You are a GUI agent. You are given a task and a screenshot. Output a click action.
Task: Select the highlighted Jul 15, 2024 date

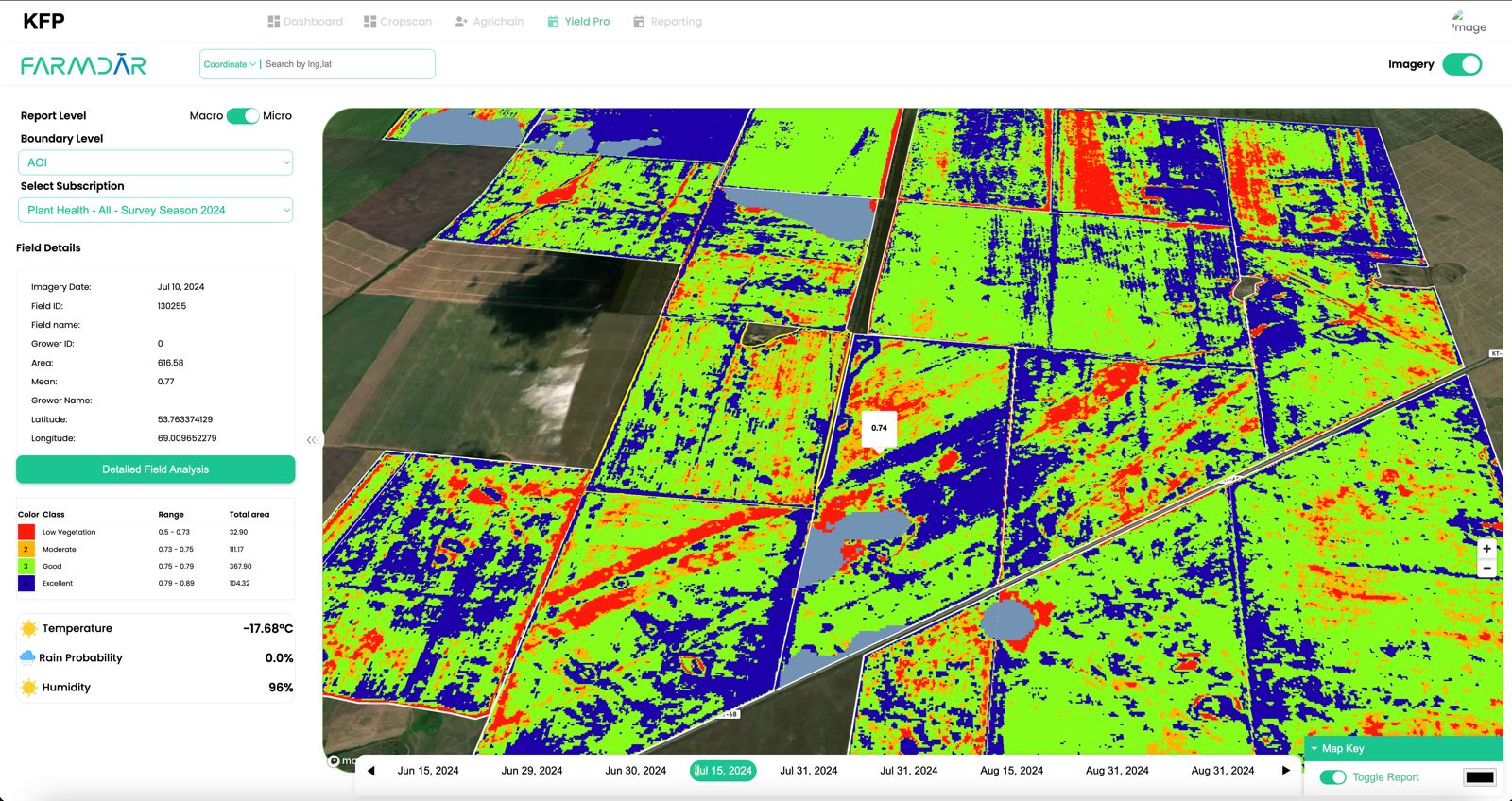pos(723,771)
